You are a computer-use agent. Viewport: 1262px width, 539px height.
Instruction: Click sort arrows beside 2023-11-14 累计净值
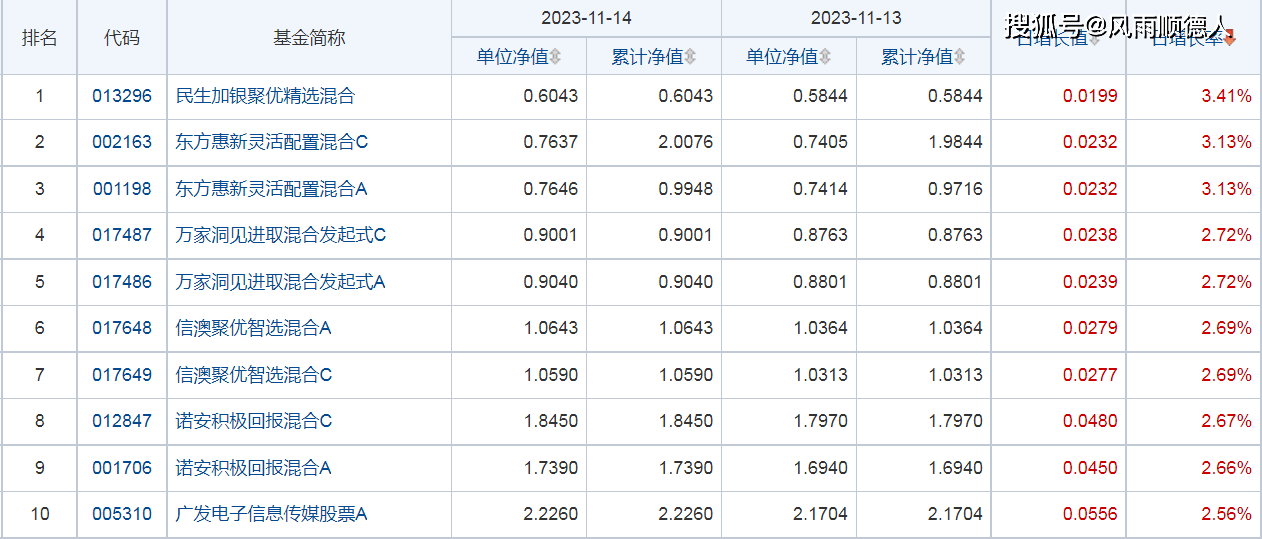click(690, 57)
